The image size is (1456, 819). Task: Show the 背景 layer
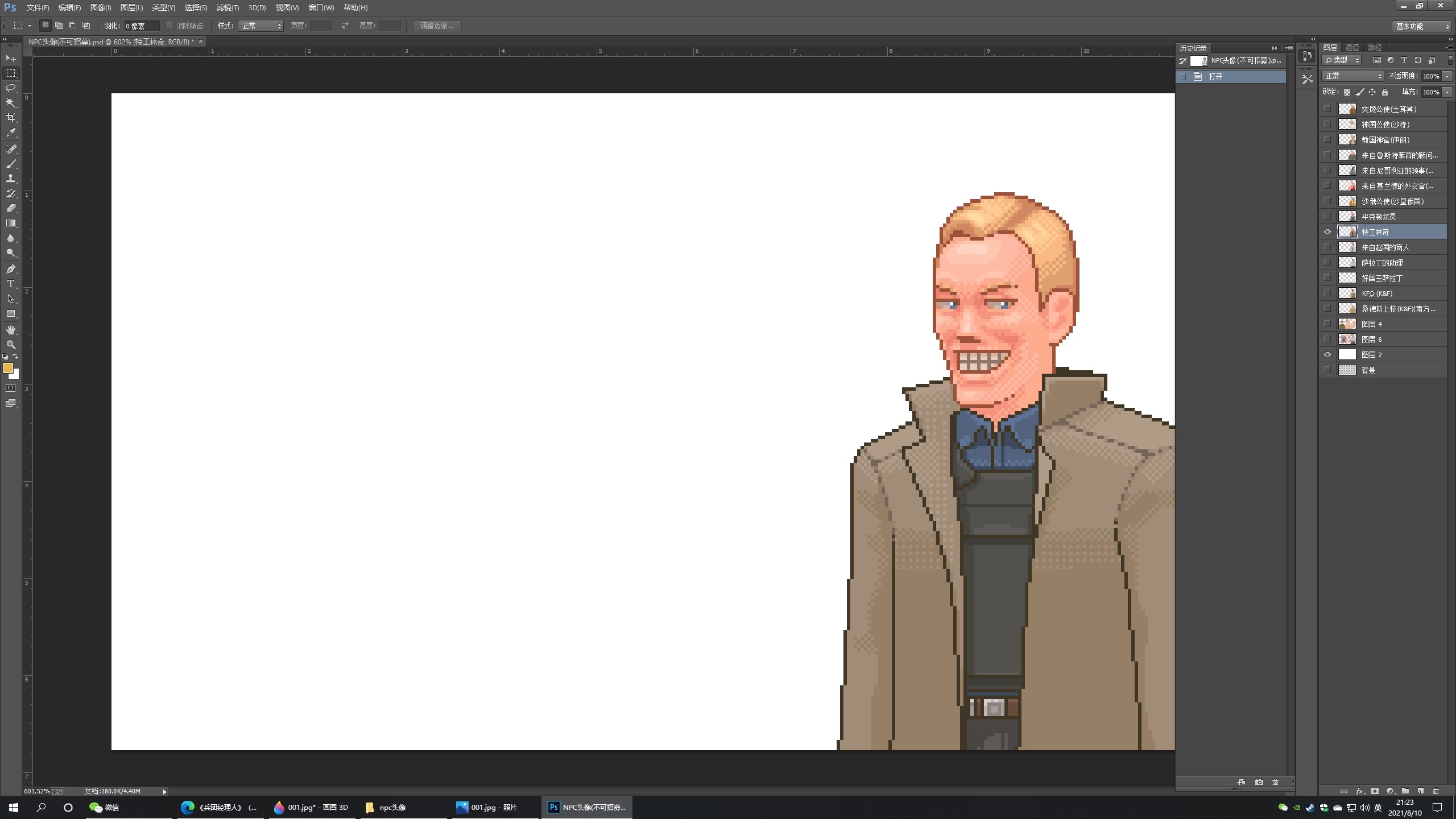[1327, 370]
